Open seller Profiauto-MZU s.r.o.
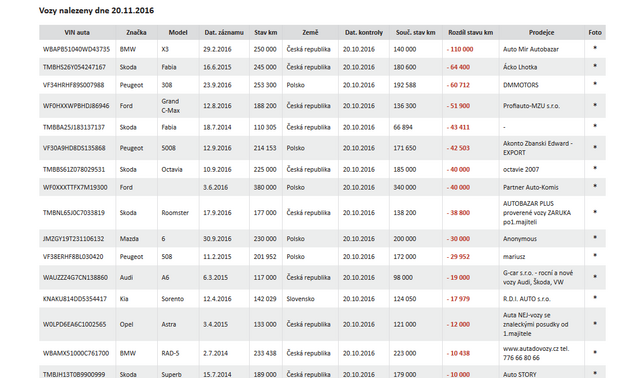The width and height of the screenshot is (630, 378). tap(531, 106)
